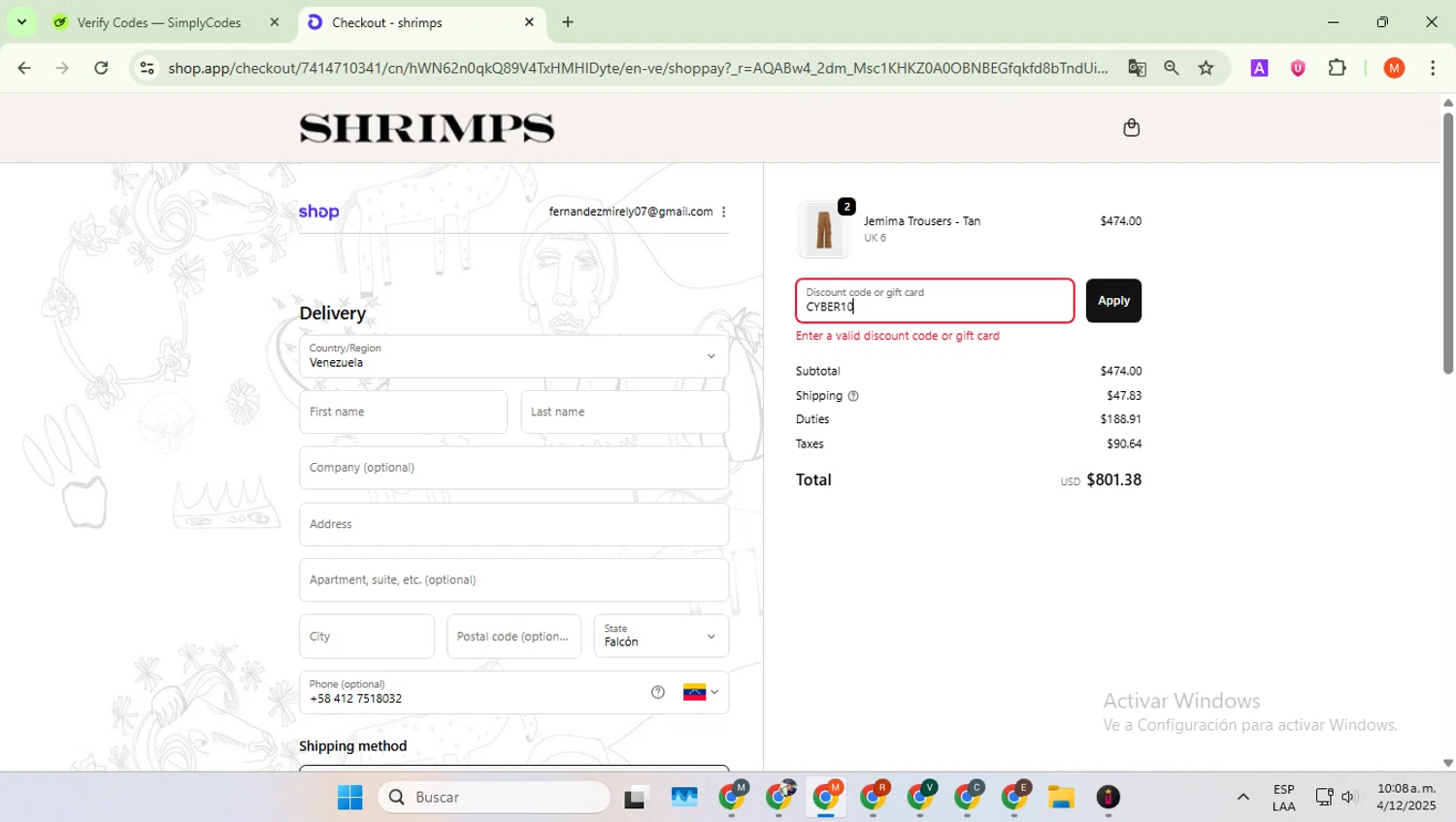Viewport: 1456px width, 822px height.
Task: Click the Duties $188.91 amount
Action: tap(1120, 419)
